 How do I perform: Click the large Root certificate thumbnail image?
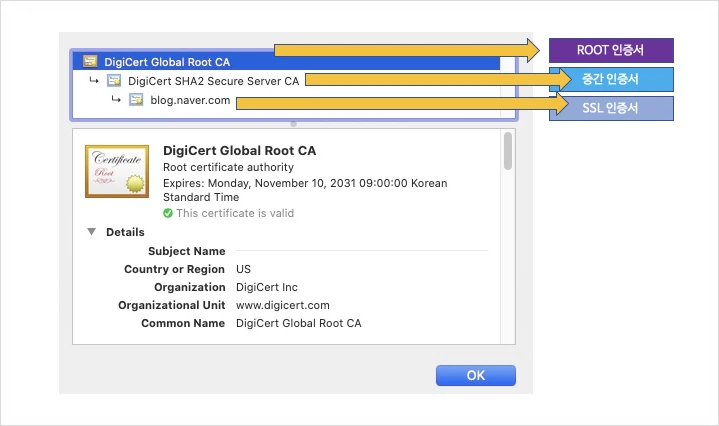pyautogui.click(x=117, y=172)
